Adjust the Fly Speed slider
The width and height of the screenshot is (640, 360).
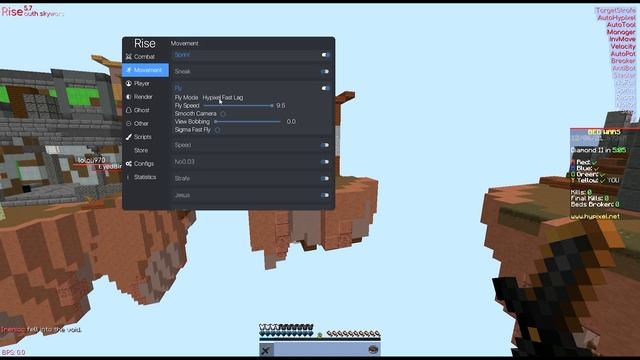238,106
